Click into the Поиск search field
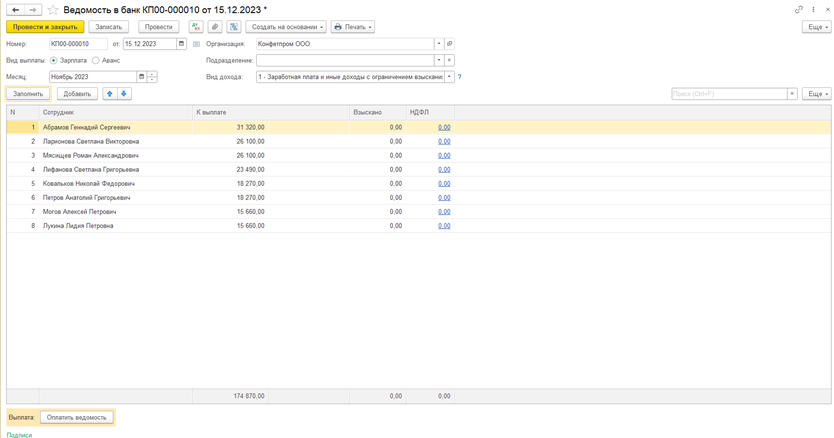This screenshot has width=834, height=438. click(729, 94)
